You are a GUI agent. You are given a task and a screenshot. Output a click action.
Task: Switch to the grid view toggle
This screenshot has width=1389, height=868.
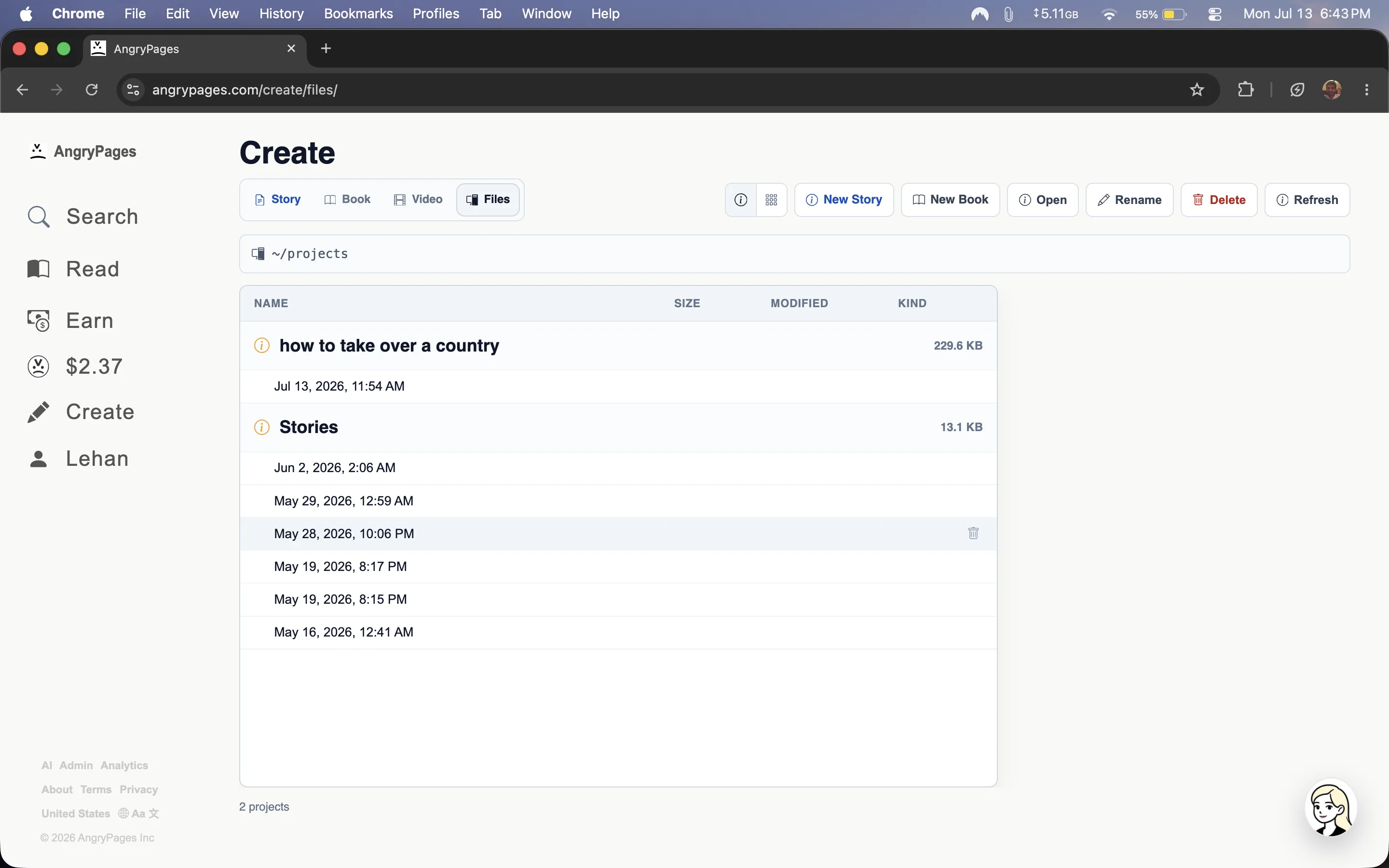tap(771, 200)
